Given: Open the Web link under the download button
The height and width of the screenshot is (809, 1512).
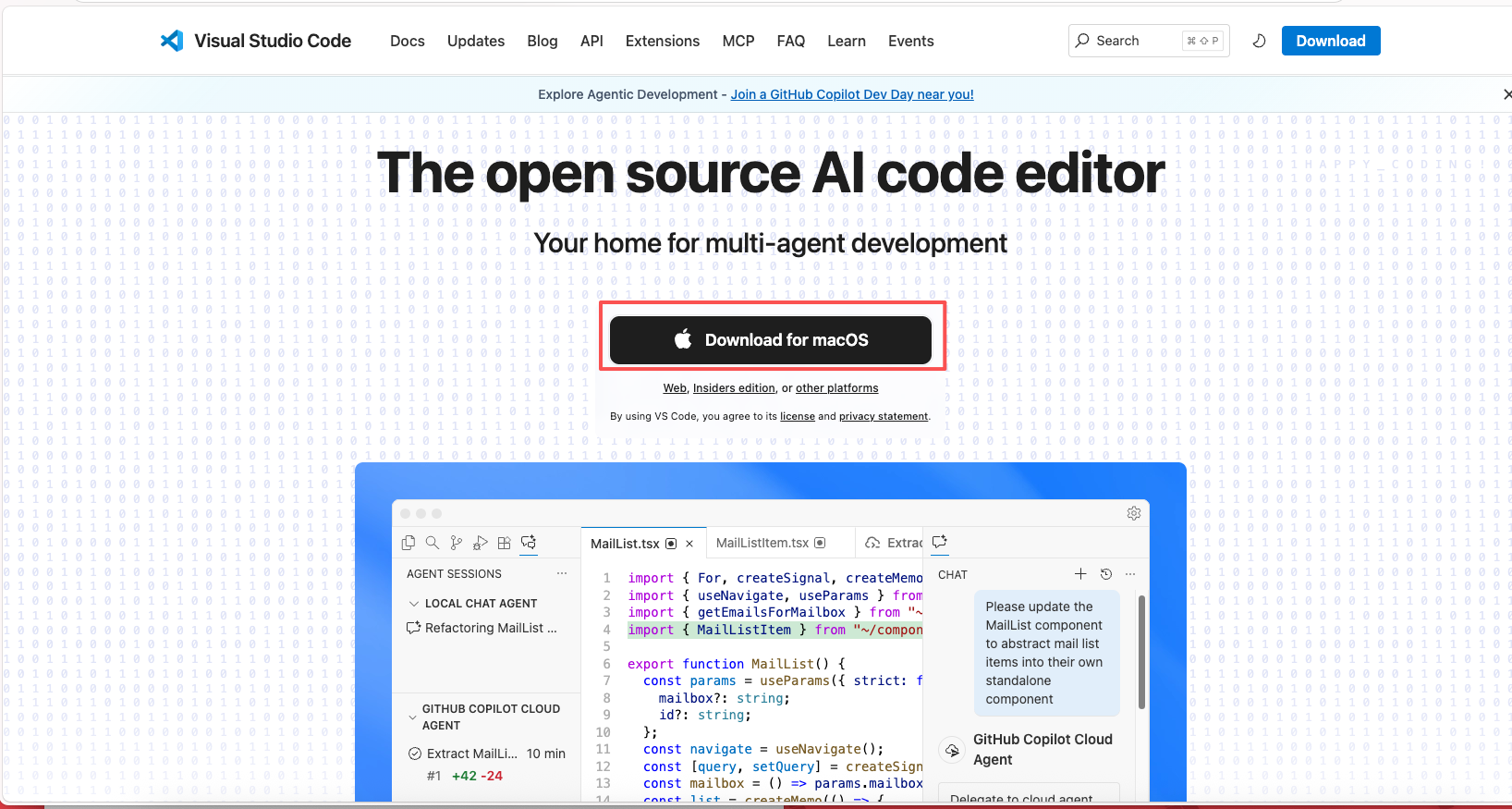Looking at the screenshot, I should [675, 388].
